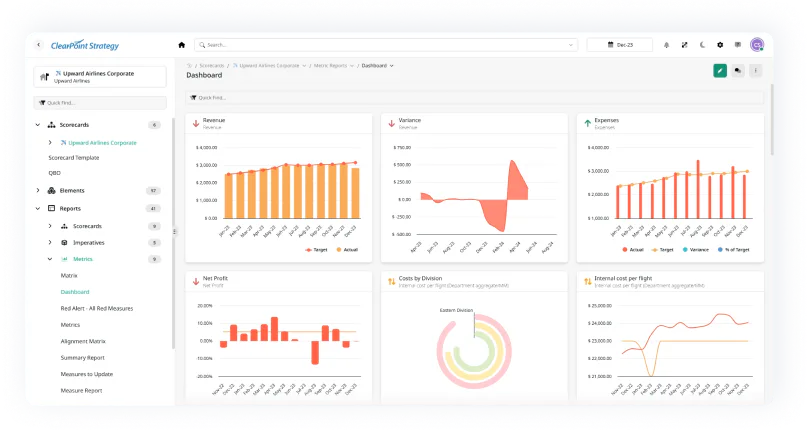Open the more options kebab menu

[755, 71]
